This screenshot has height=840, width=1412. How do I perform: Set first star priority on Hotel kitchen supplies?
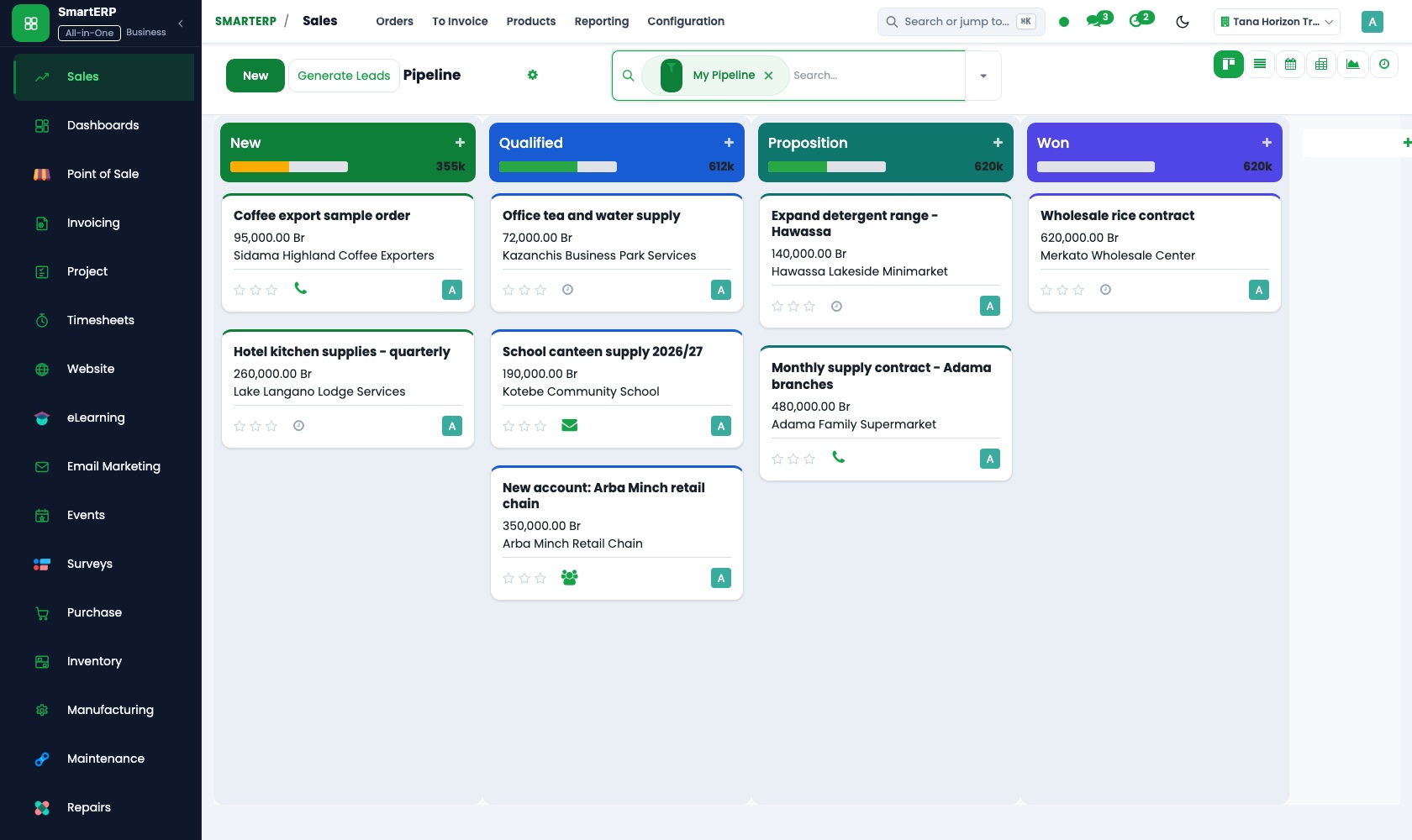[240, 426]
